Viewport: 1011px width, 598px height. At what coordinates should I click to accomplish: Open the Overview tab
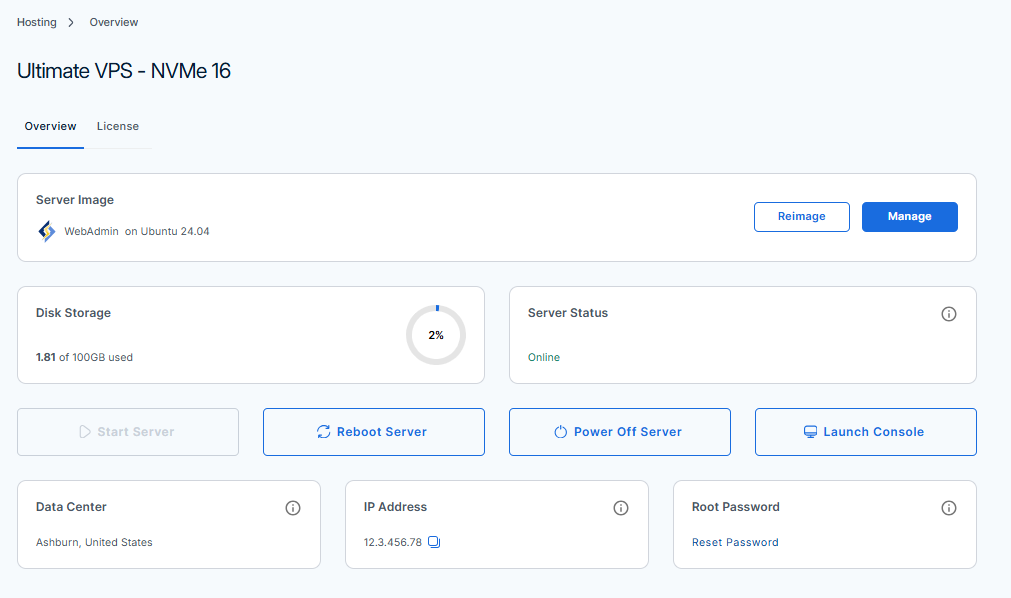50,126
